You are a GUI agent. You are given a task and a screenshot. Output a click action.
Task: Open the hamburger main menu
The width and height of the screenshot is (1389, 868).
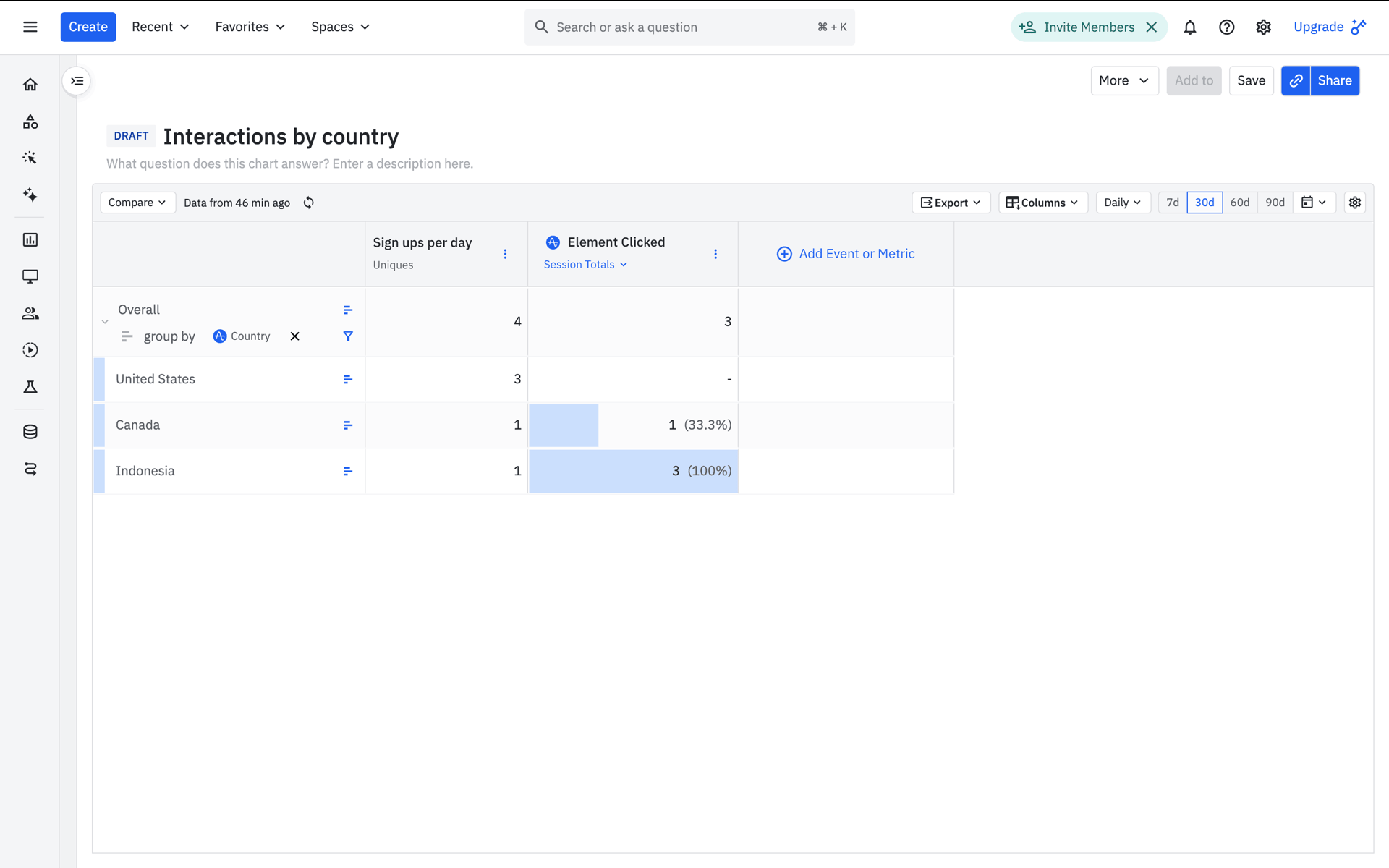30,27
